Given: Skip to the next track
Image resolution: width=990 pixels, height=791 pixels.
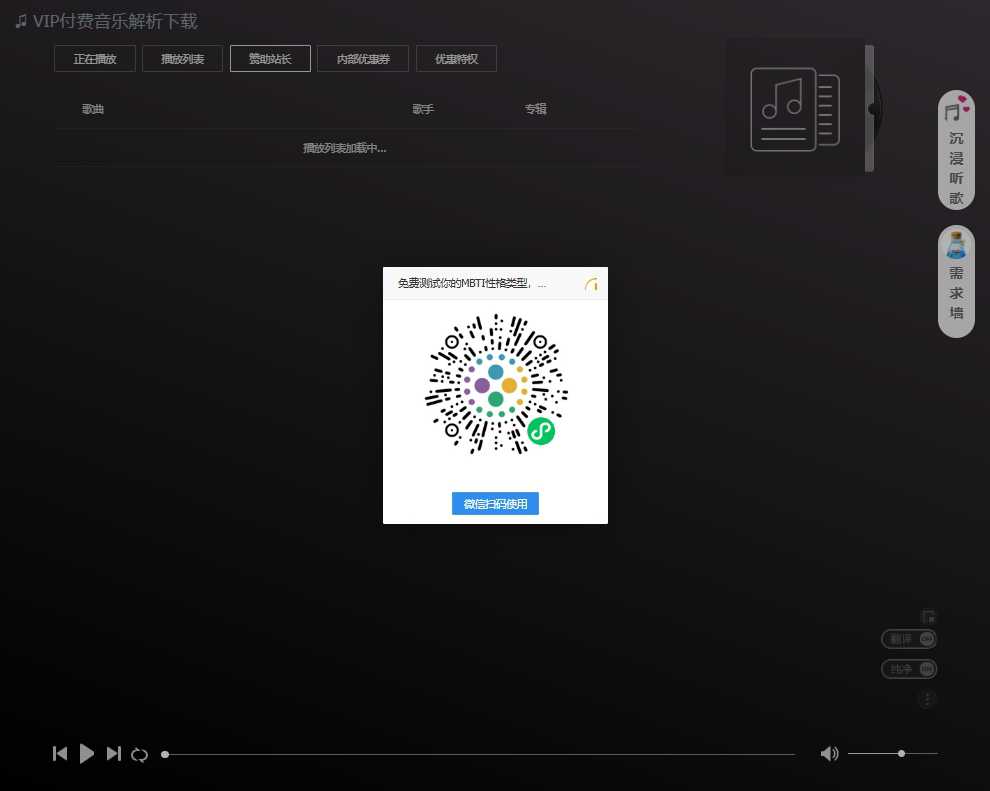Looking at the screenshot, I should point(114,753).
